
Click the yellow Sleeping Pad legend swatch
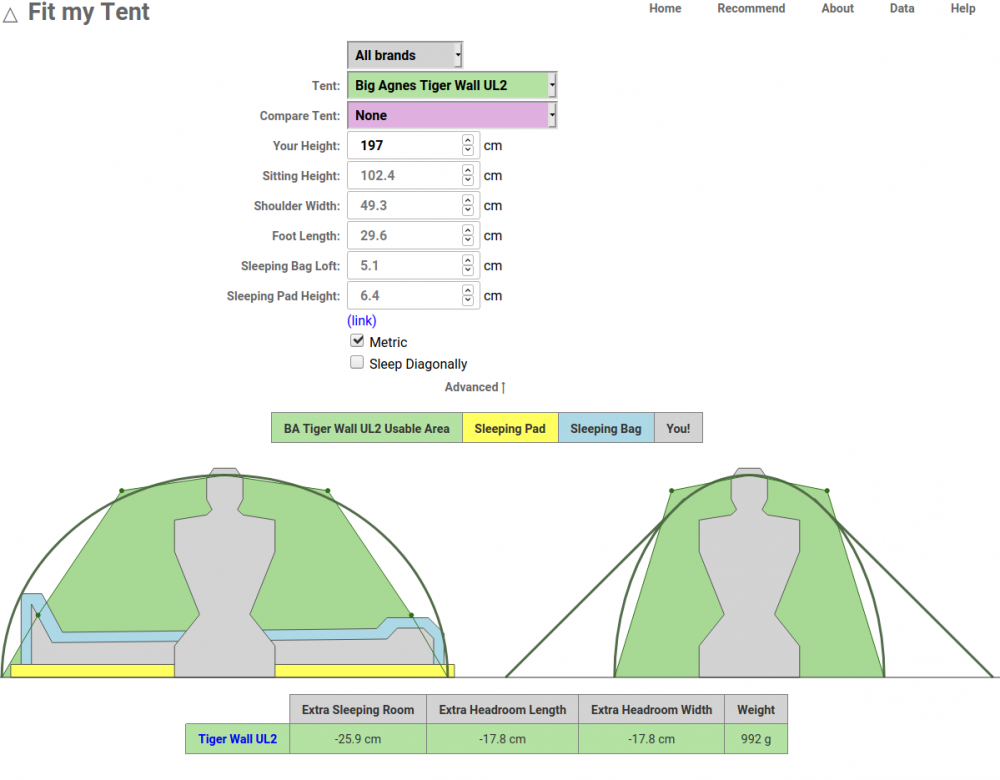tap(510, 428)
